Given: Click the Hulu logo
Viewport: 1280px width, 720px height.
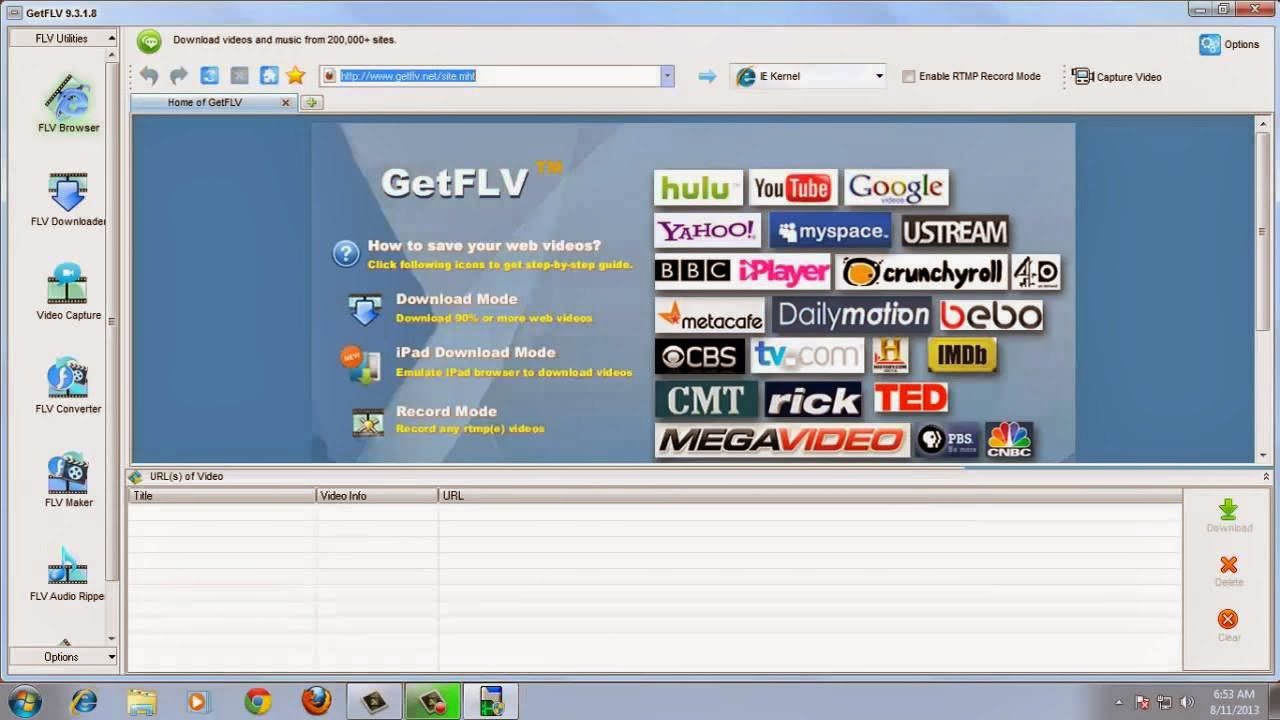Looking at the screenshot, I should [698, 188].
